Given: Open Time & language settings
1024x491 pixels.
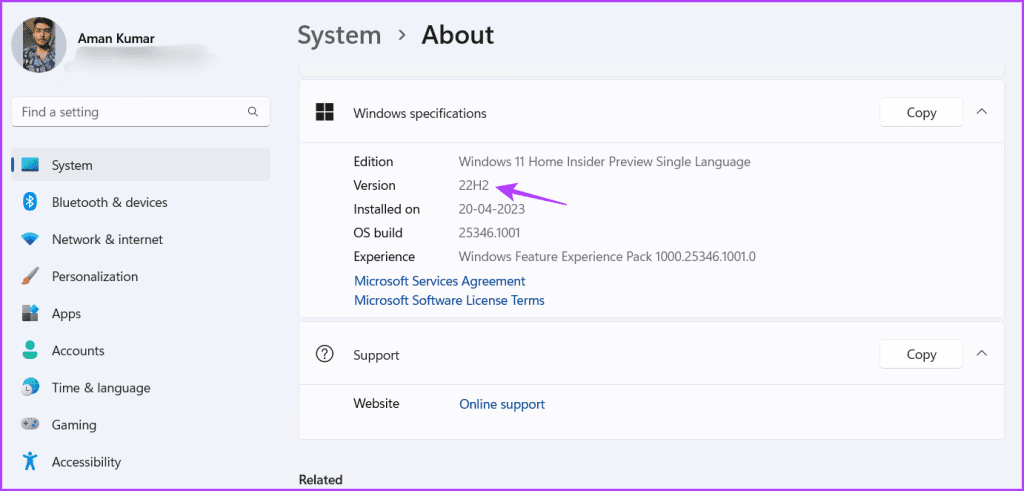Looking at the screenshot, I should tap(141, 387).
